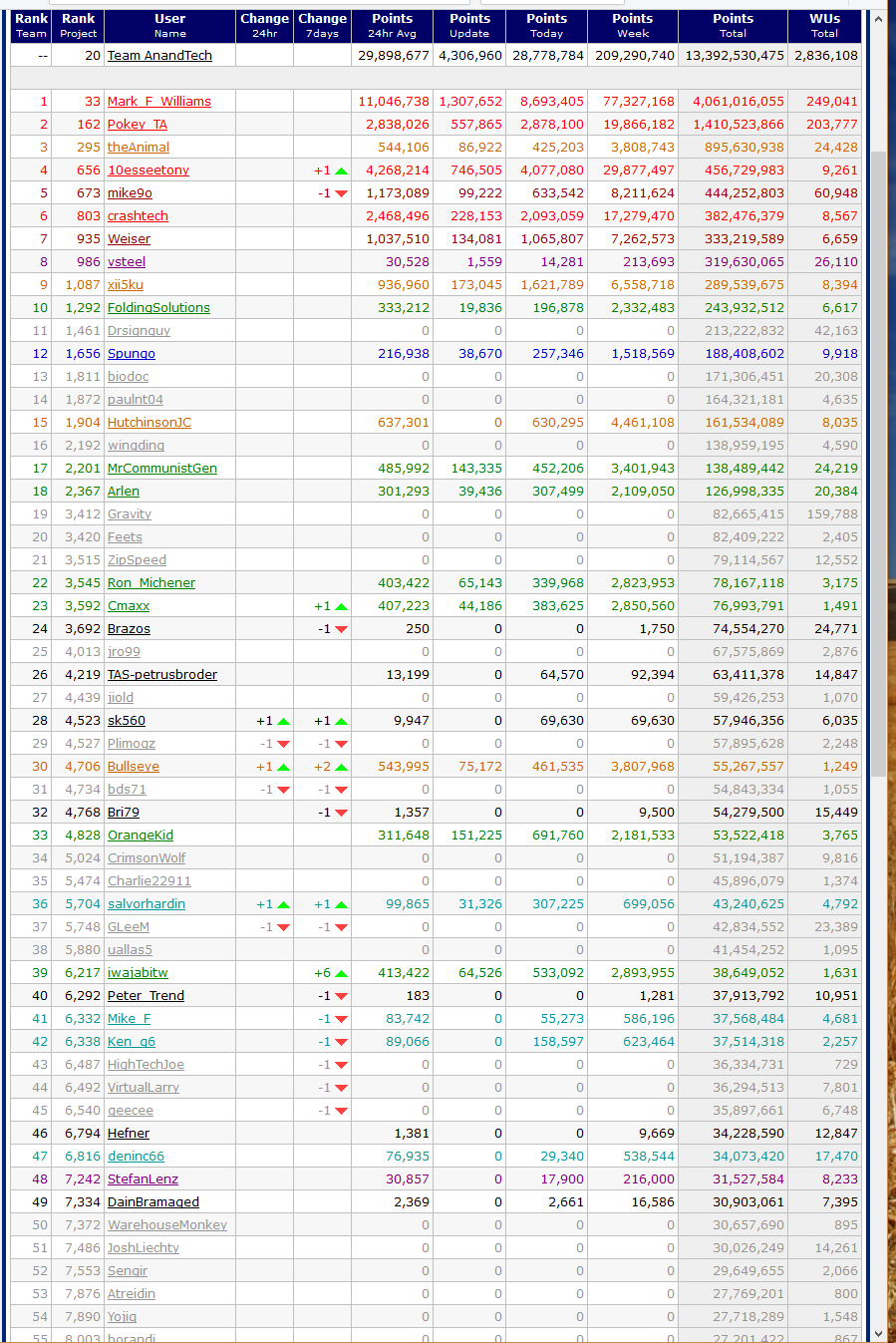Click scrollbar down arrow at bottom right
Image resolution: width=896 pixels, height=1343 pixels.
pos(878,1333)
